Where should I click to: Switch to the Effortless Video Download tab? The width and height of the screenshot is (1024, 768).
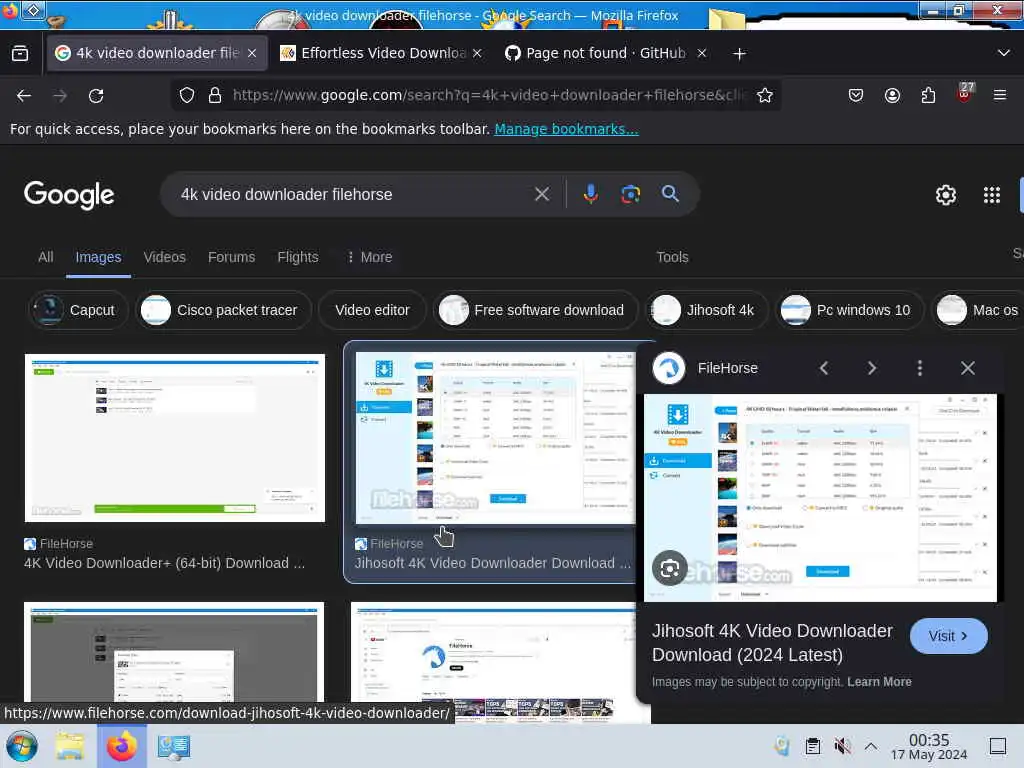point(382,54)
